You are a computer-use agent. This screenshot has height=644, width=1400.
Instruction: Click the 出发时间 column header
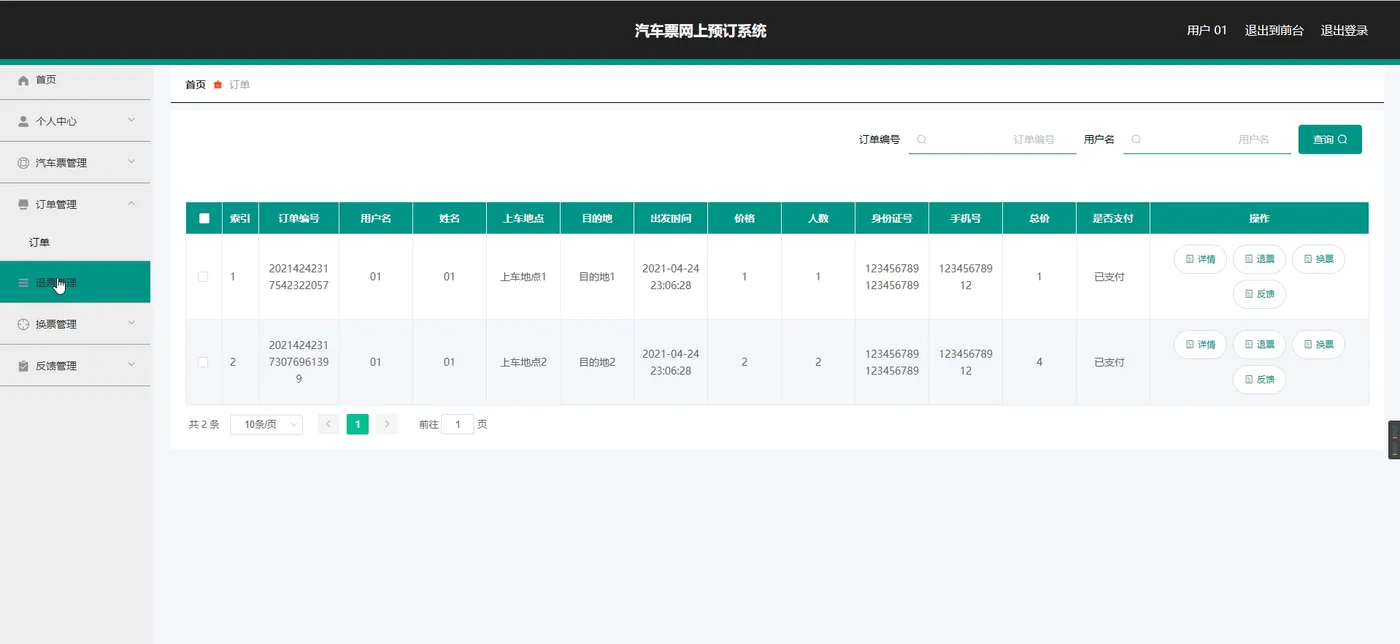click(671, 218)
